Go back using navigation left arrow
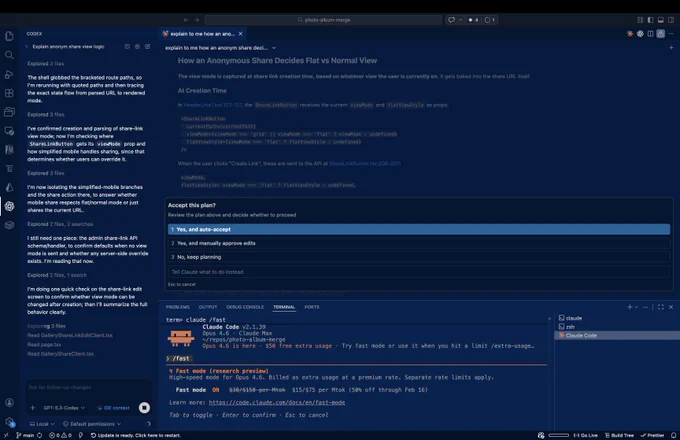The width and height of the screenshot is (680, 440). pos(186,20)
